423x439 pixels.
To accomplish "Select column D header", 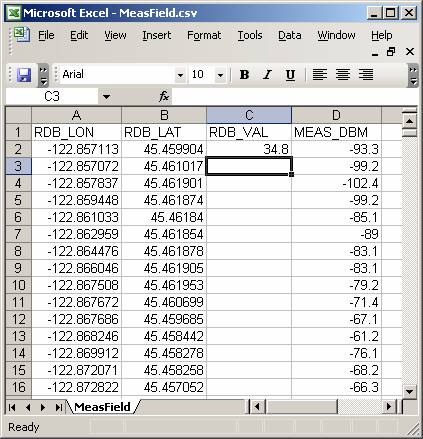I will tap(336, 115).
